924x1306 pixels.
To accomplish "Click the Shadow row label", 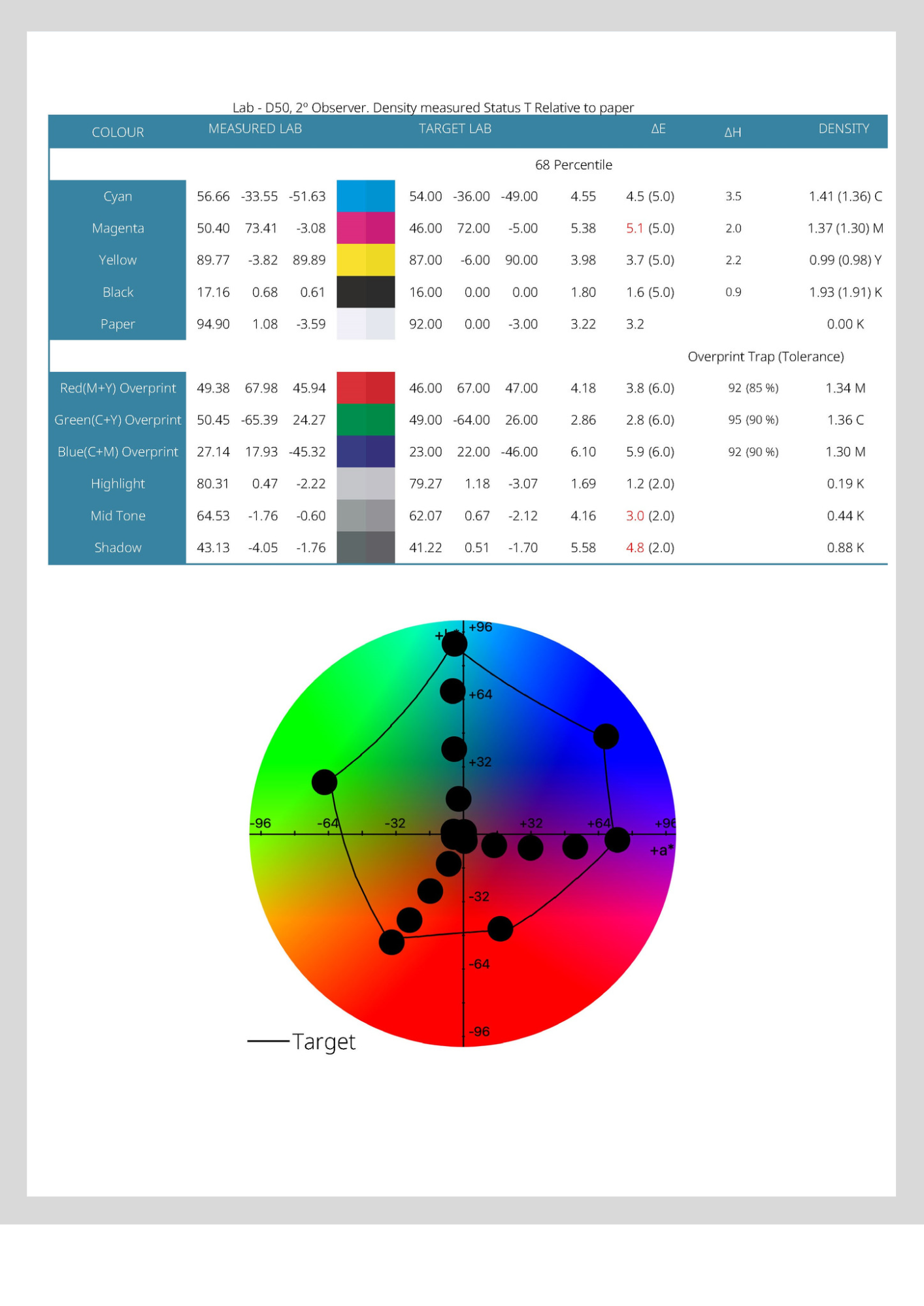I will tap(118, 547).
